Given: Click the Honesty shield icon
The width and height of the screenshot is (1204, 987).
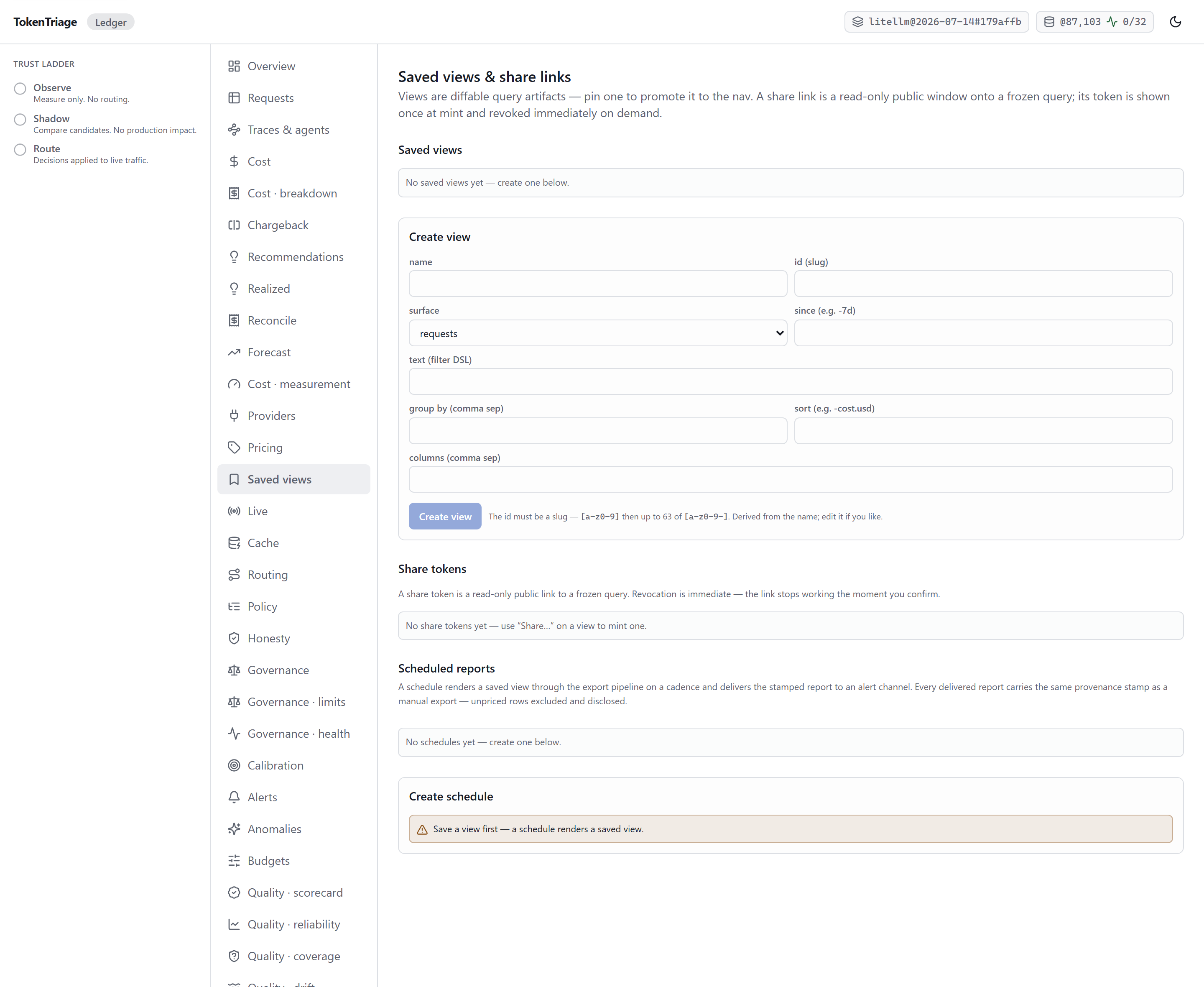Looking at the screenshot, I should coord(234,639).
